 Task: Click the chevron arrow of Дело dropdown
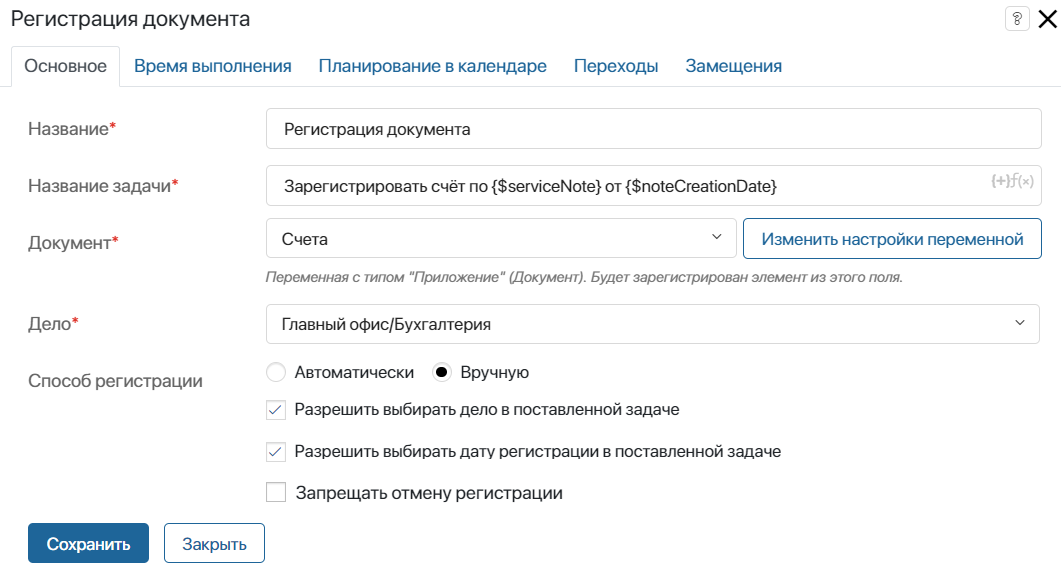click(x=1020, y=322)
